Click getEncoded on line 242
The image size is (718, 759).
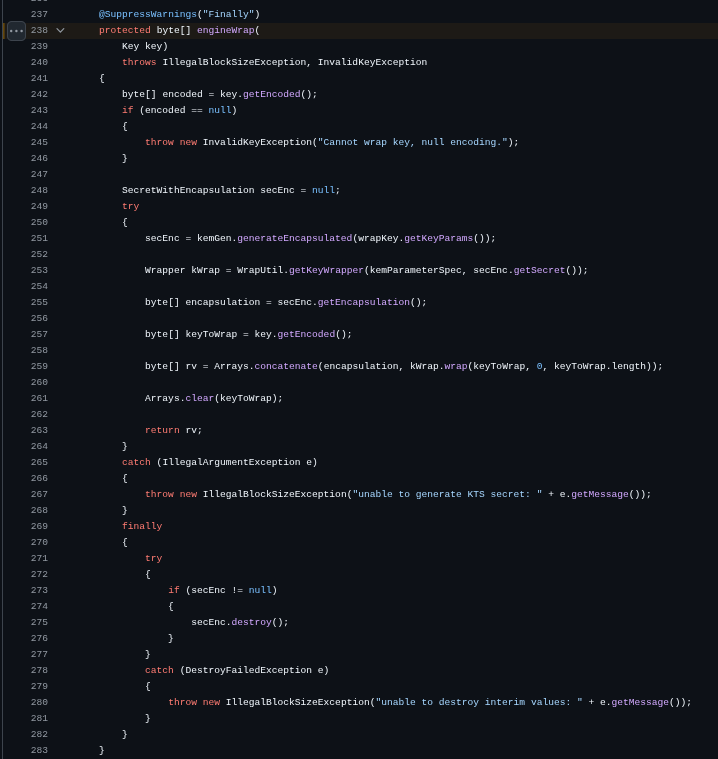pos(272,94)
